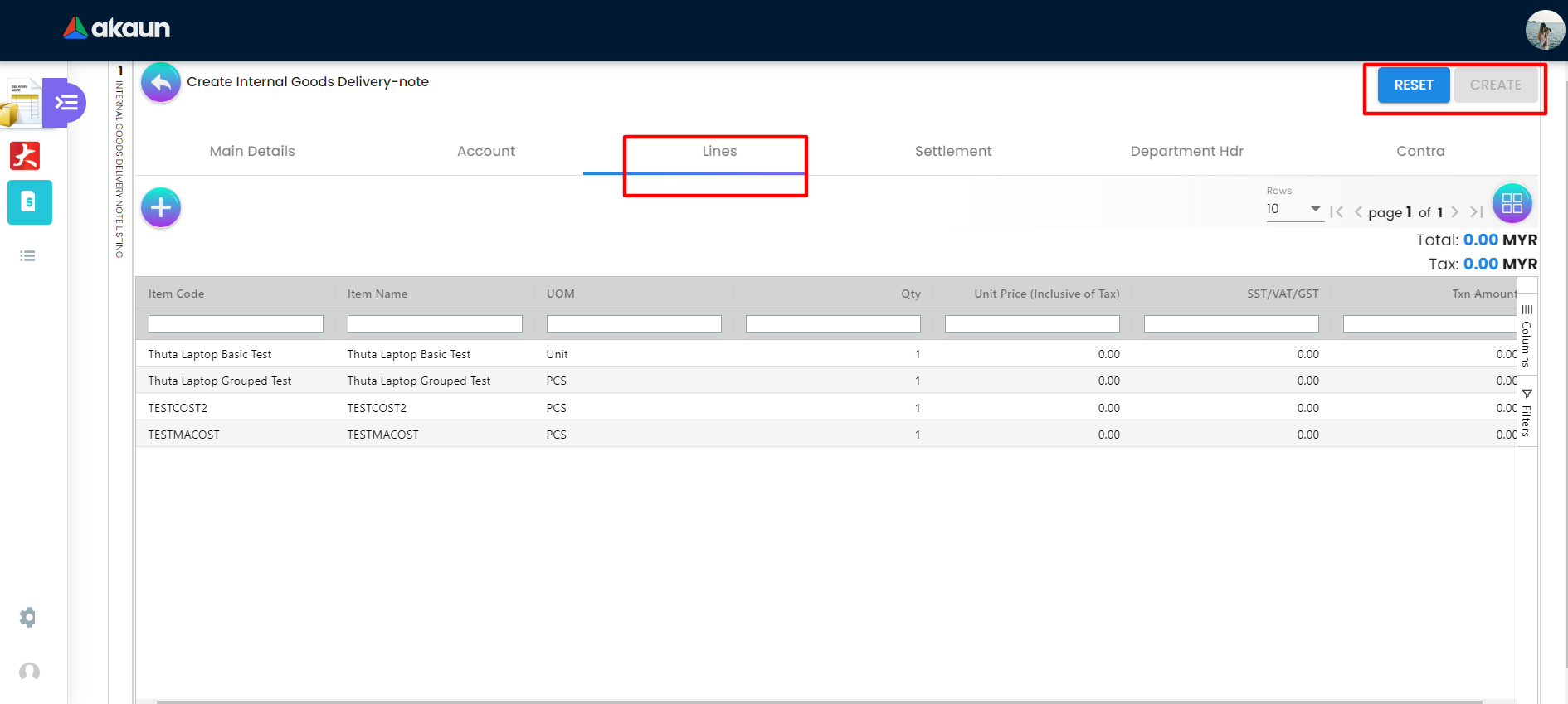Click the Item Code filter field
This screenshot has width=1568, height=704.
click(x=236, y=324)
